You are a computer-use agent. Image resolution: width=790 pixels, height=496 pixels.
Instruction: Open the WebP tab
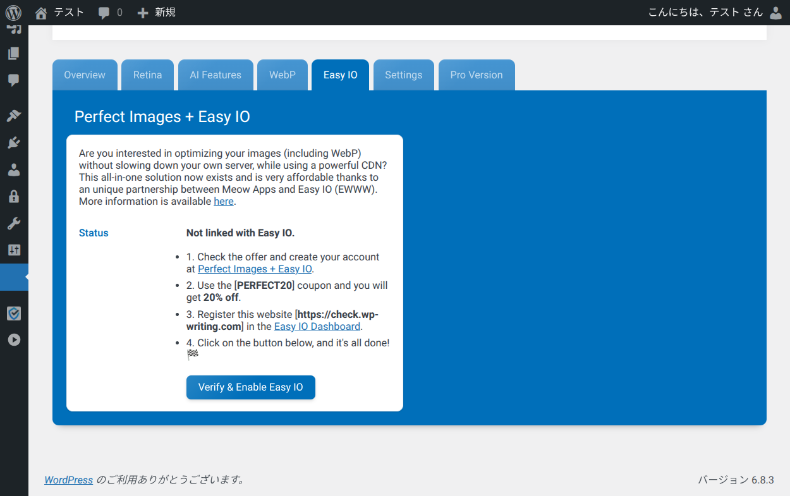[x=282, y=75]
